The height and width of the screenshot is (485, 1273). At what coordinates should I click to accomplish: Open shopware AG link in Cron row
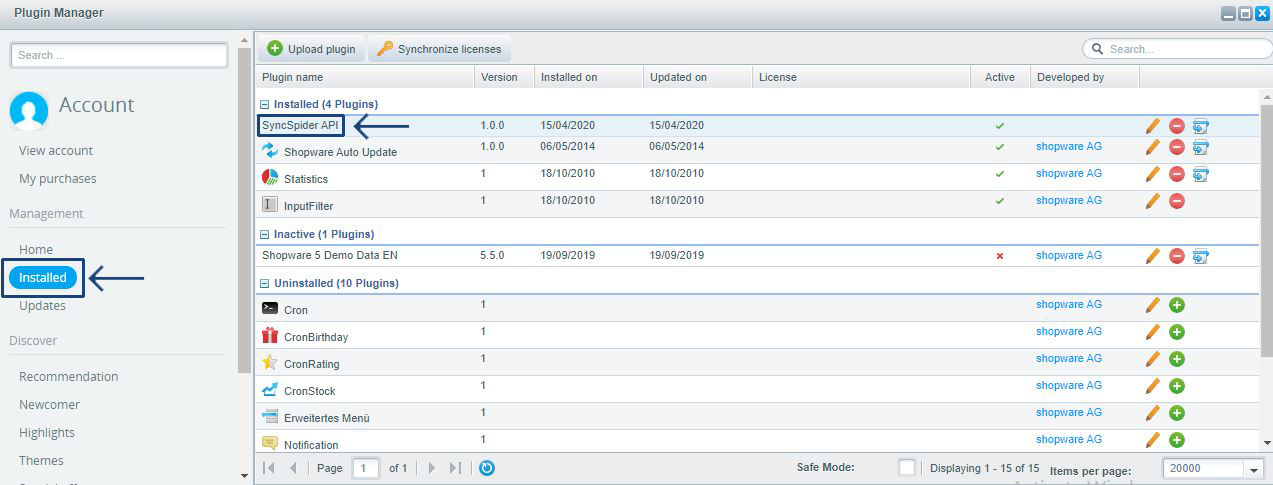coord(1069,305)
